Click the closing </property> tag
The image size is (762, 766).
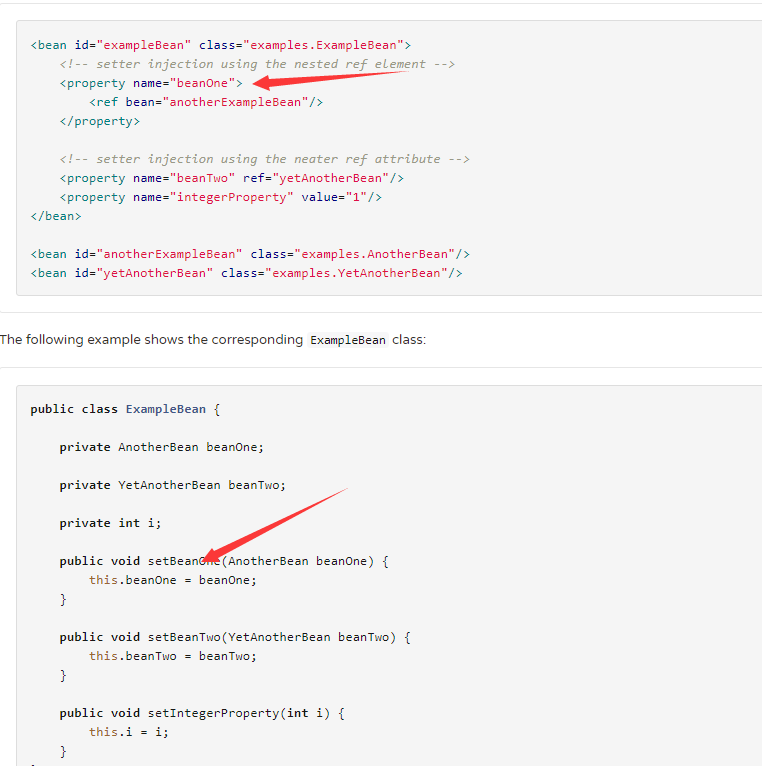(100, 121)
